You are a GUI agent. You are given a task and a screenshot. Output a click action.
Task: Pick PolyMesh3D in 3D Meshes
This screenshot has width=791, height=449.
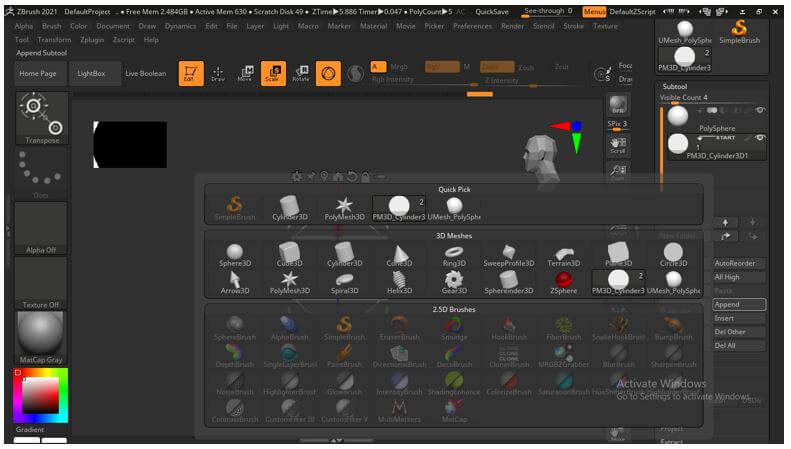[290, 283]
